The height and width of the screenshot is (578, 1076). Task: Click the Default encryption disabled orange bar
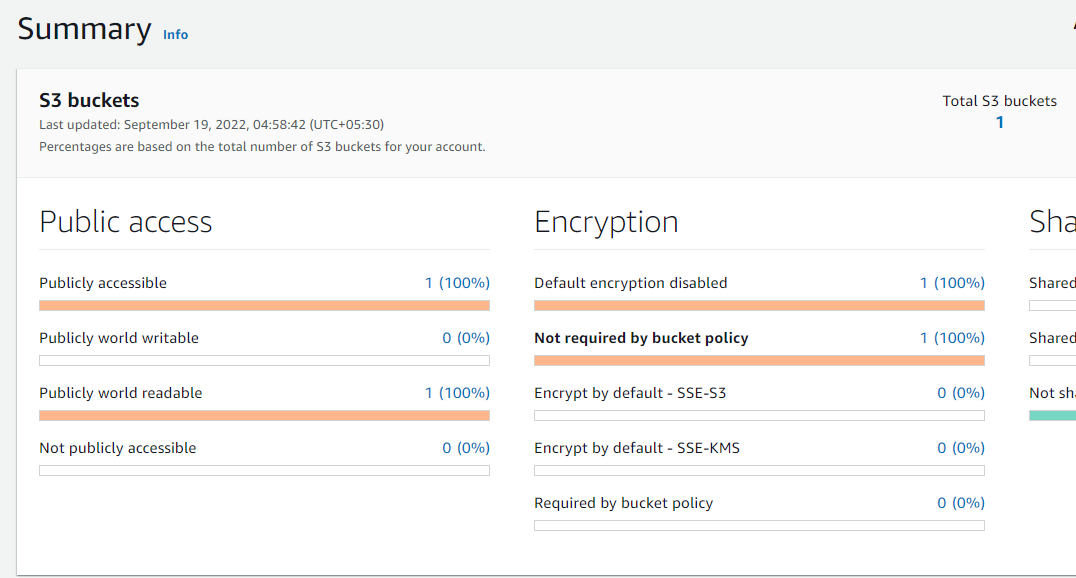pos(759,305)
